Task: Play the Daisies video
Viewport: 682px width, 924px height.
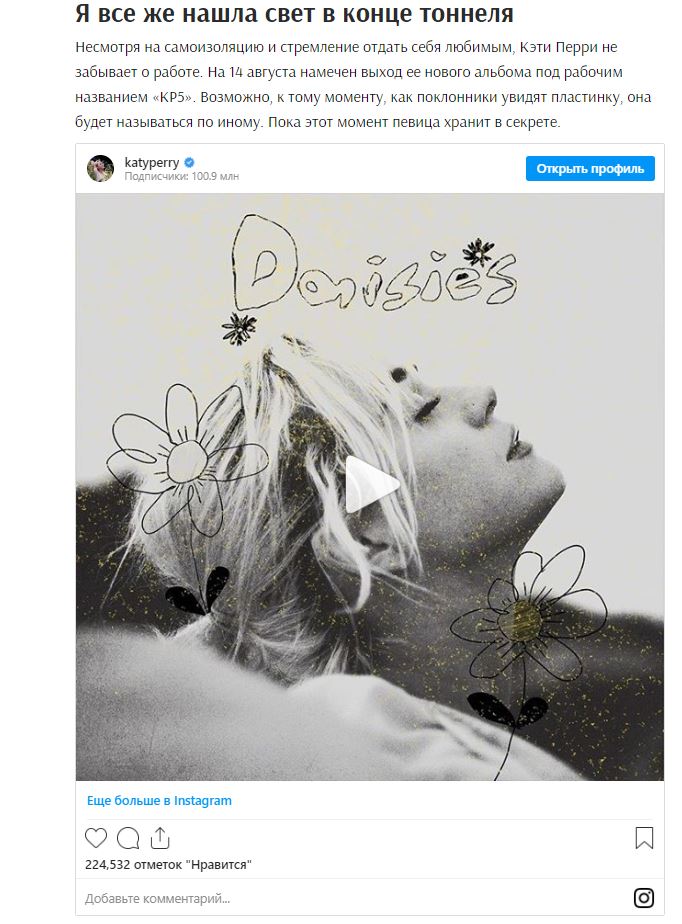Action: point(370,484)
